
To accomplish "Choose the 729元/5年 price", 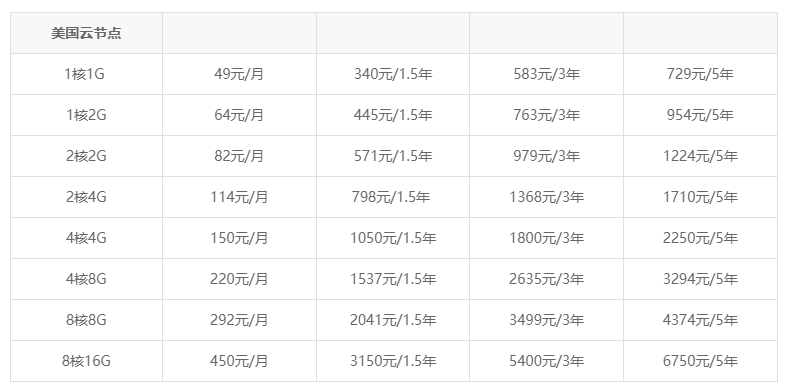I will click(x=700, y=74).
